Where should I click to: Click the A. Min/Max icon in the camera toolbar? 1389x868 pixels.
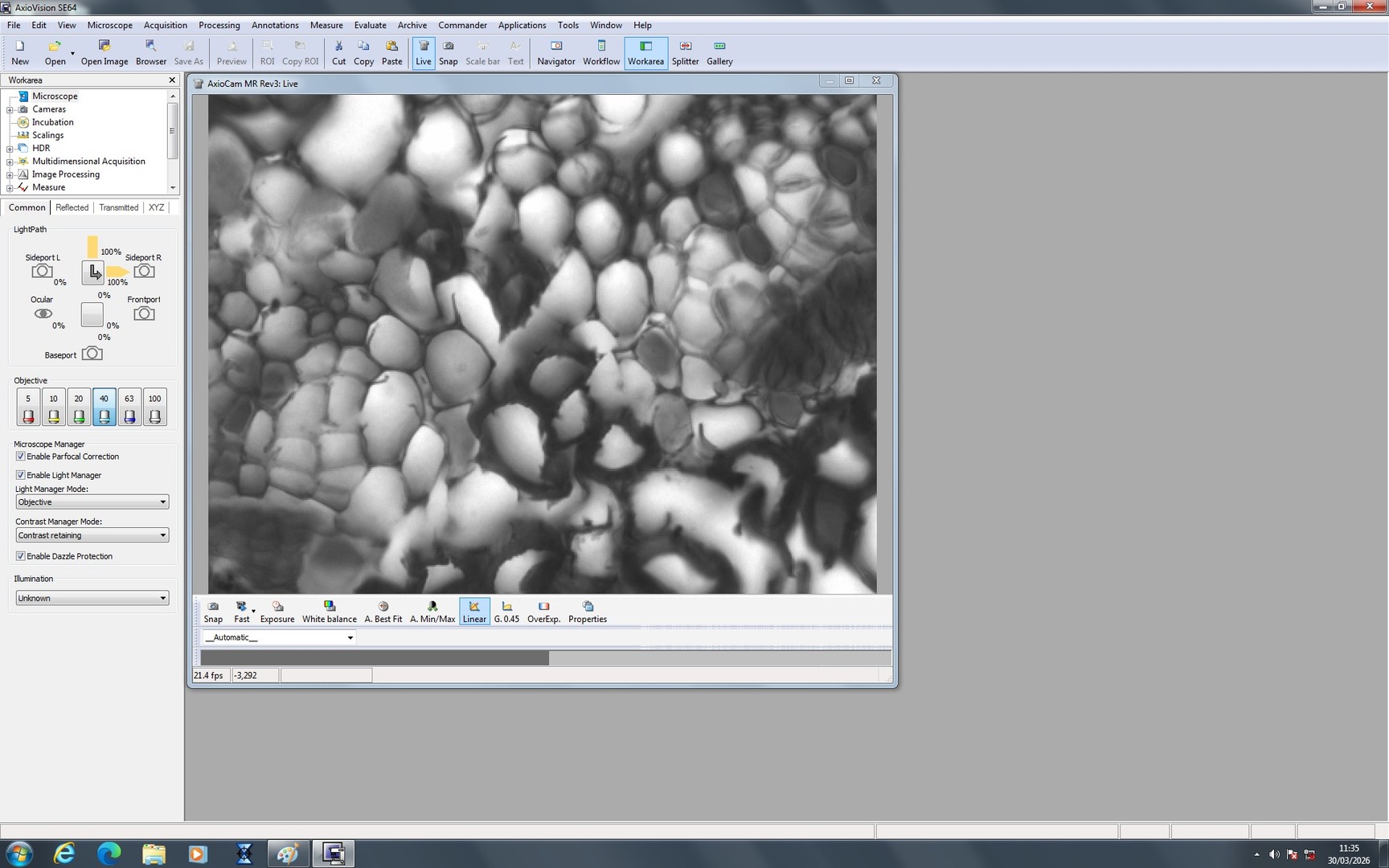click(x=432, y=611)
